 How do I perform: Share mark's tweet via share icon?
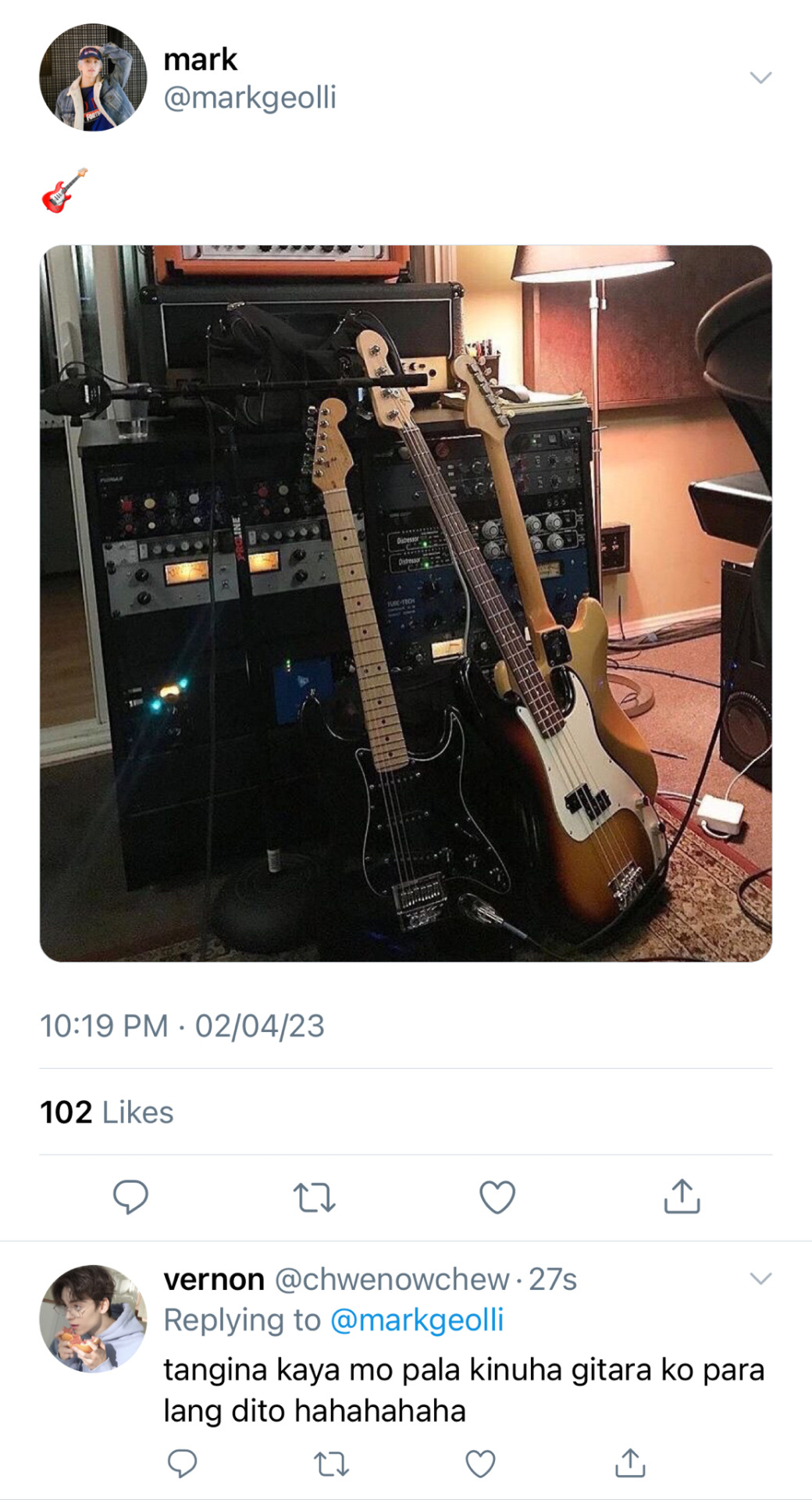[x=682, y=1195]
